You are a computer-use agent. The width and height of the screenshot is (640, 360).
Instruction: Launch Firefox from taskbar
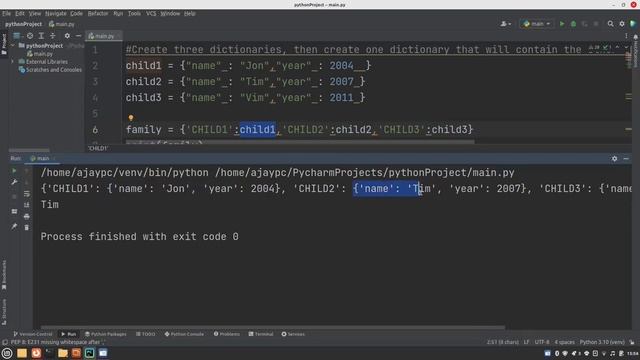[x=36, y=353]
